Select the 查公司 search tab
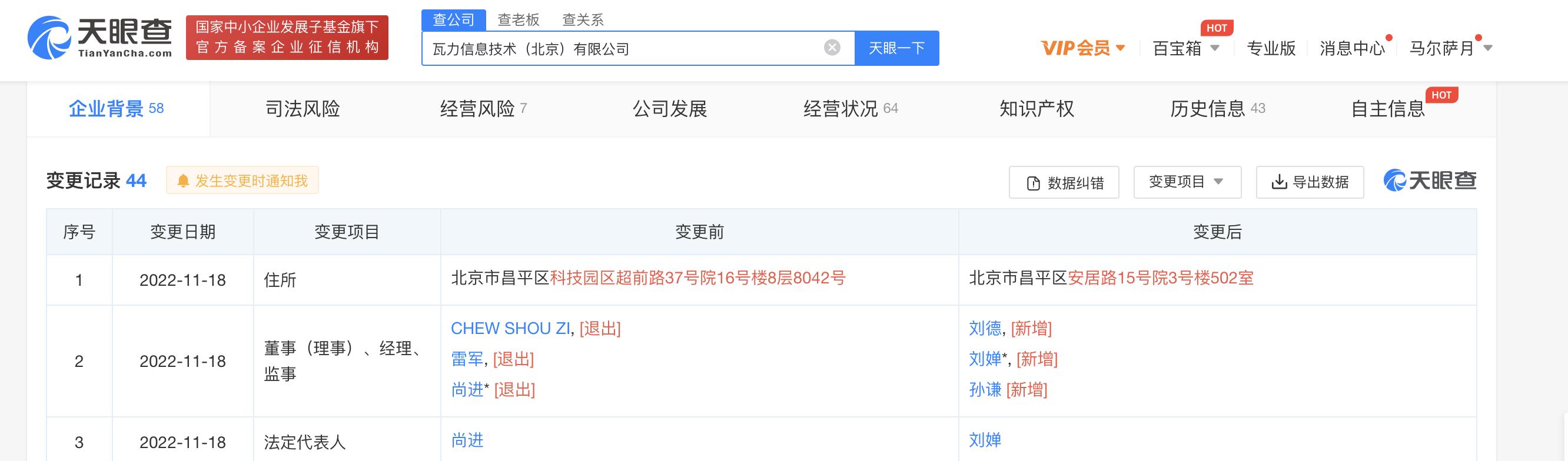 453,20
